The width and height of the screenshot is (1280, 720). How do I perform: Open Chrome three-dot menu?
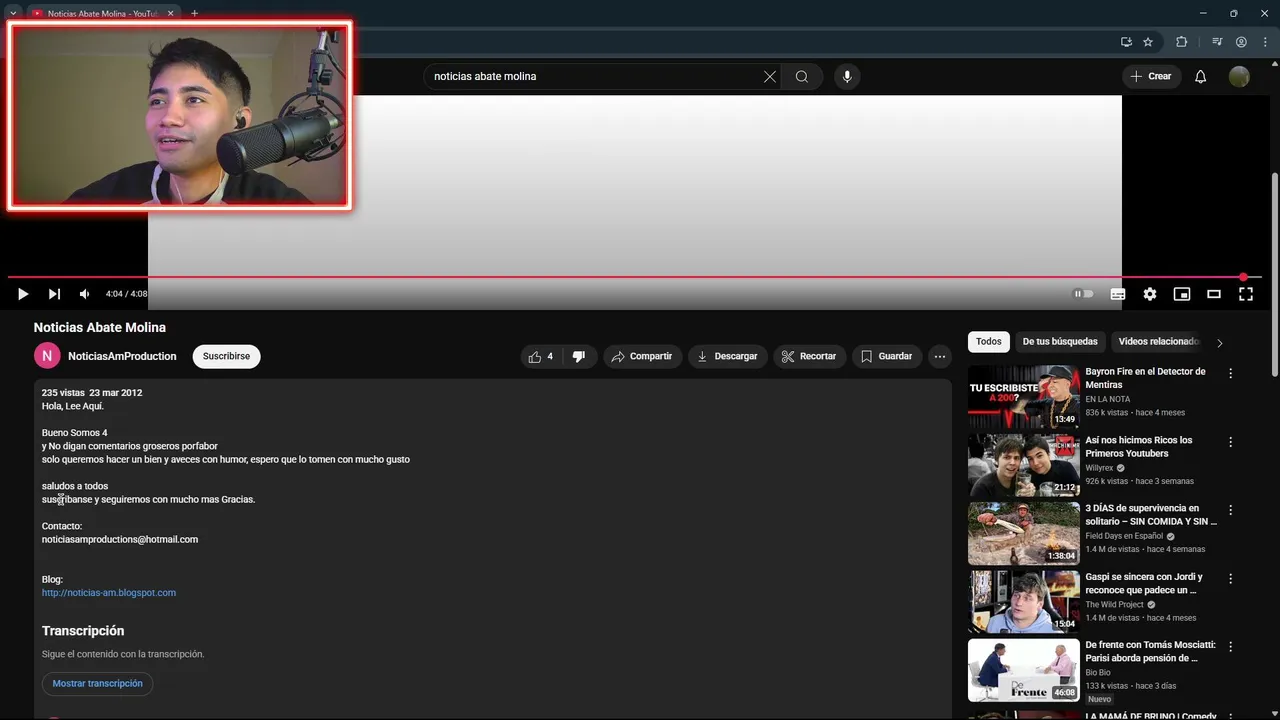(x=1265, y=42)
